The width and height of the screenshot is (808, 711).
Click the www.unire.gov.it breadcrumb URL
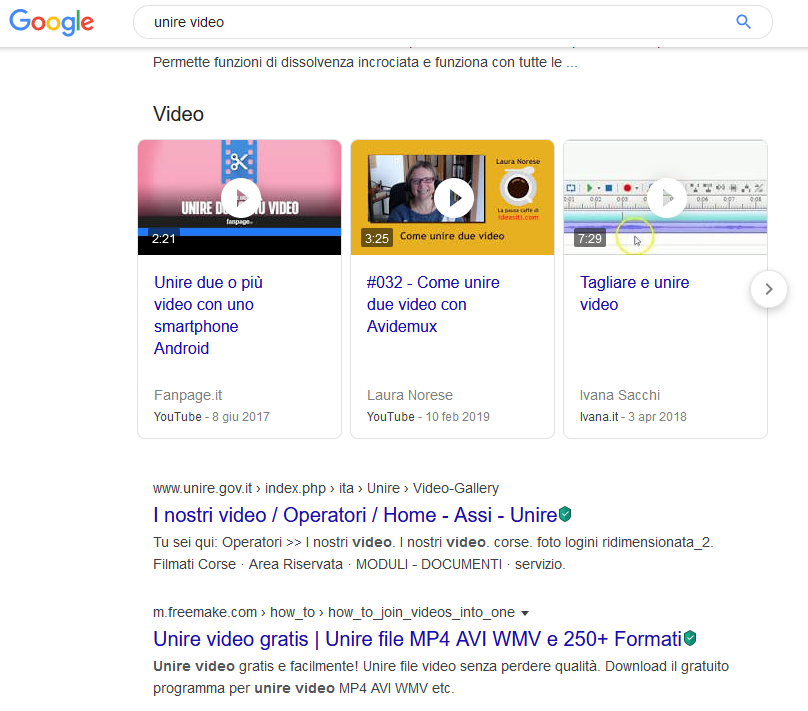tap(326, 488)
